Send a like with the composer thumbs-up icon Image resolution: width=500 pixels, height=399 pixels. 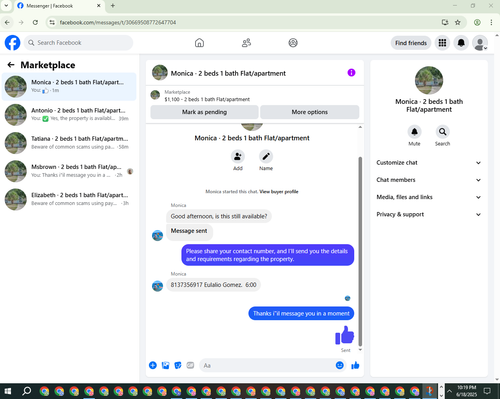[x=355, y=365]
